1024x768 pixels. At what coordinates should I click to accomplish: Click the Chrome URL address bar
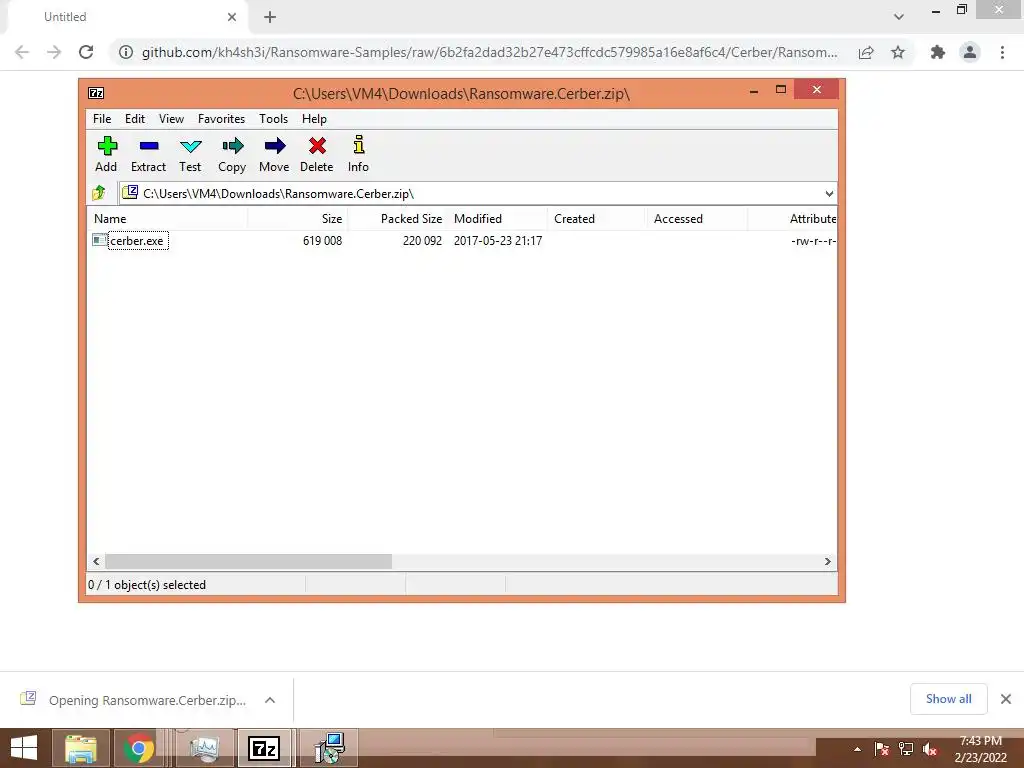point(489,52)
